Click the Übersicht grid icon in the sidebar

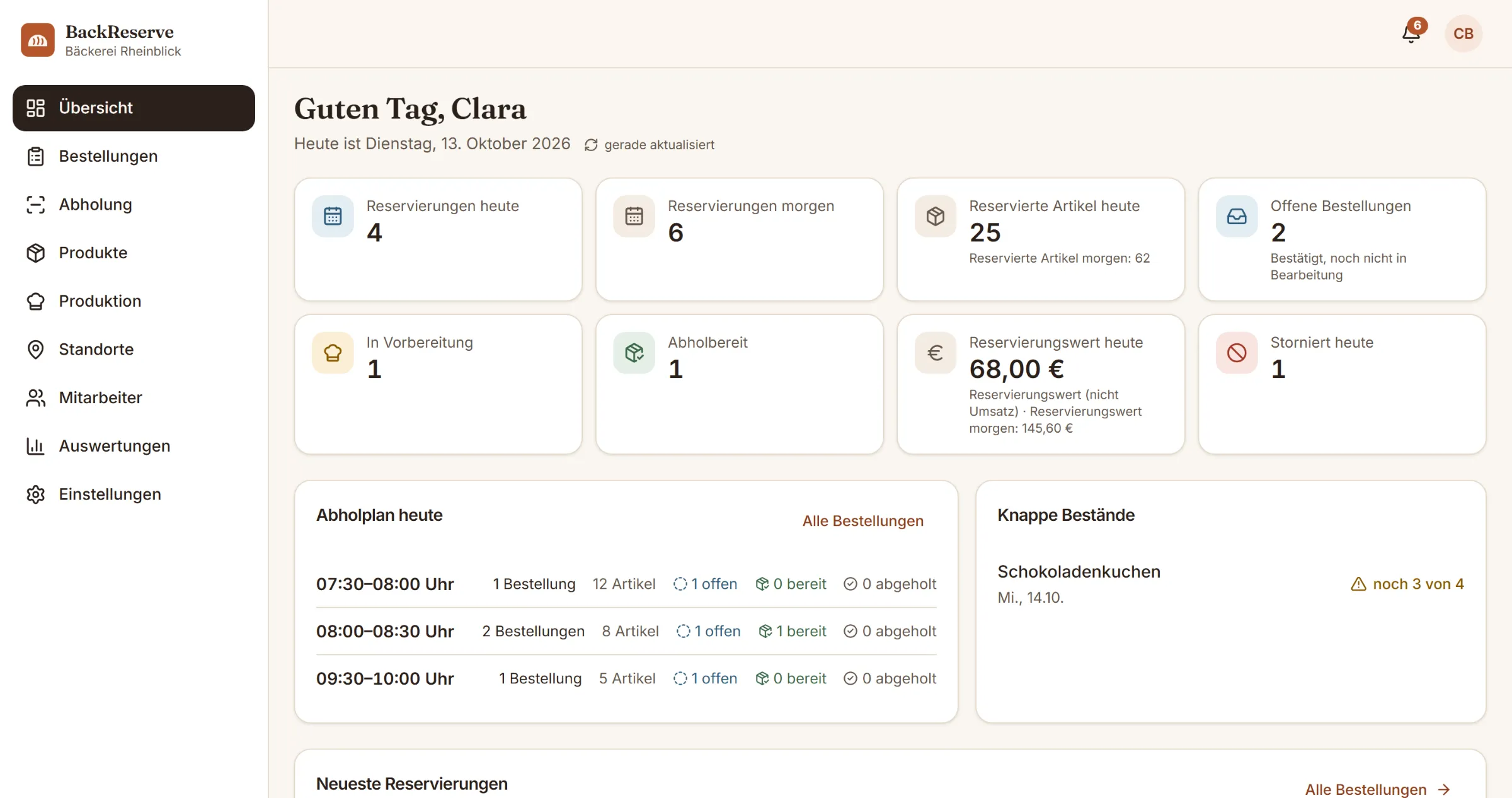tap(36, 108)
